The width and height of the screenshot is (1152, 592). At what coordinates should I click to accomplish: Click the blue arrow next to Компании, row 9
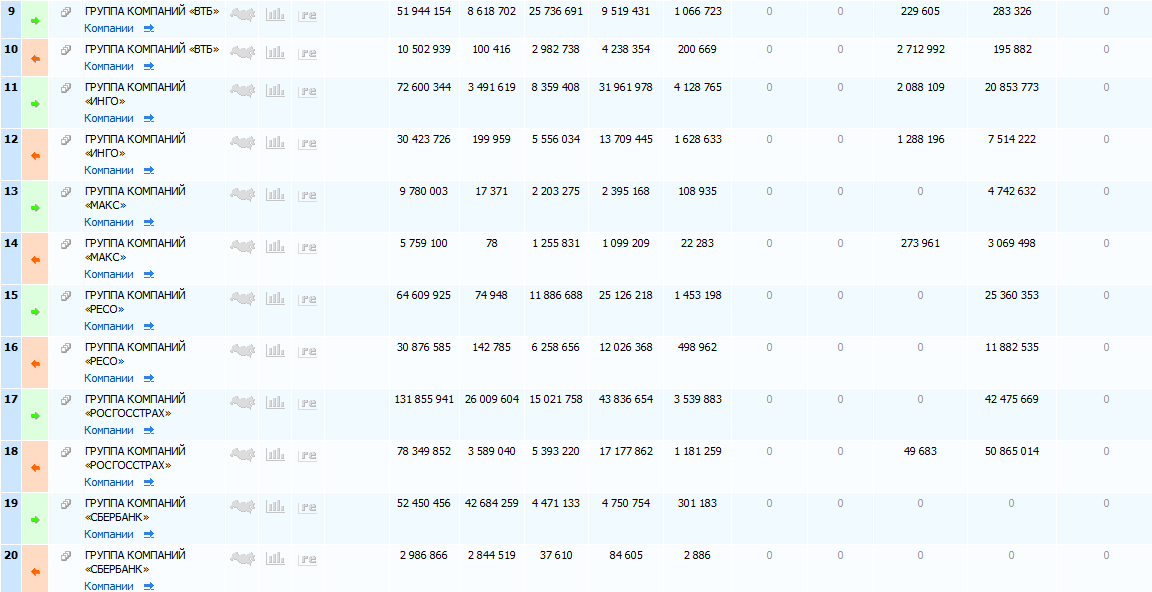[x=148, y=29]
